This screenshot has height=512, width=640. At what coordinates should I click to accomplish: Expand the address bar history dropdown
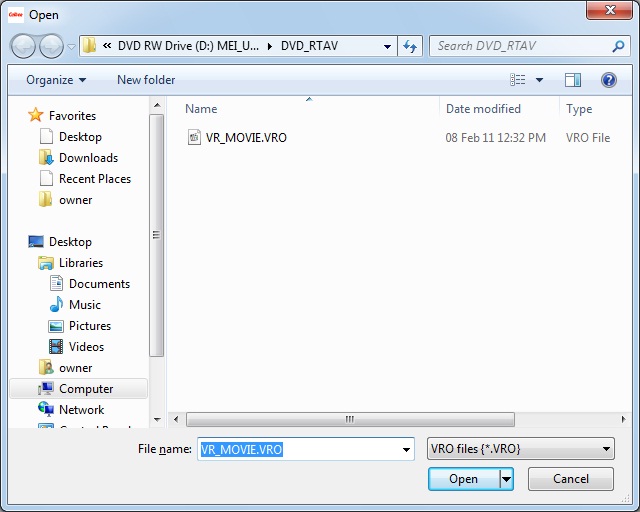pyautogui.click(x=387, y=47)
